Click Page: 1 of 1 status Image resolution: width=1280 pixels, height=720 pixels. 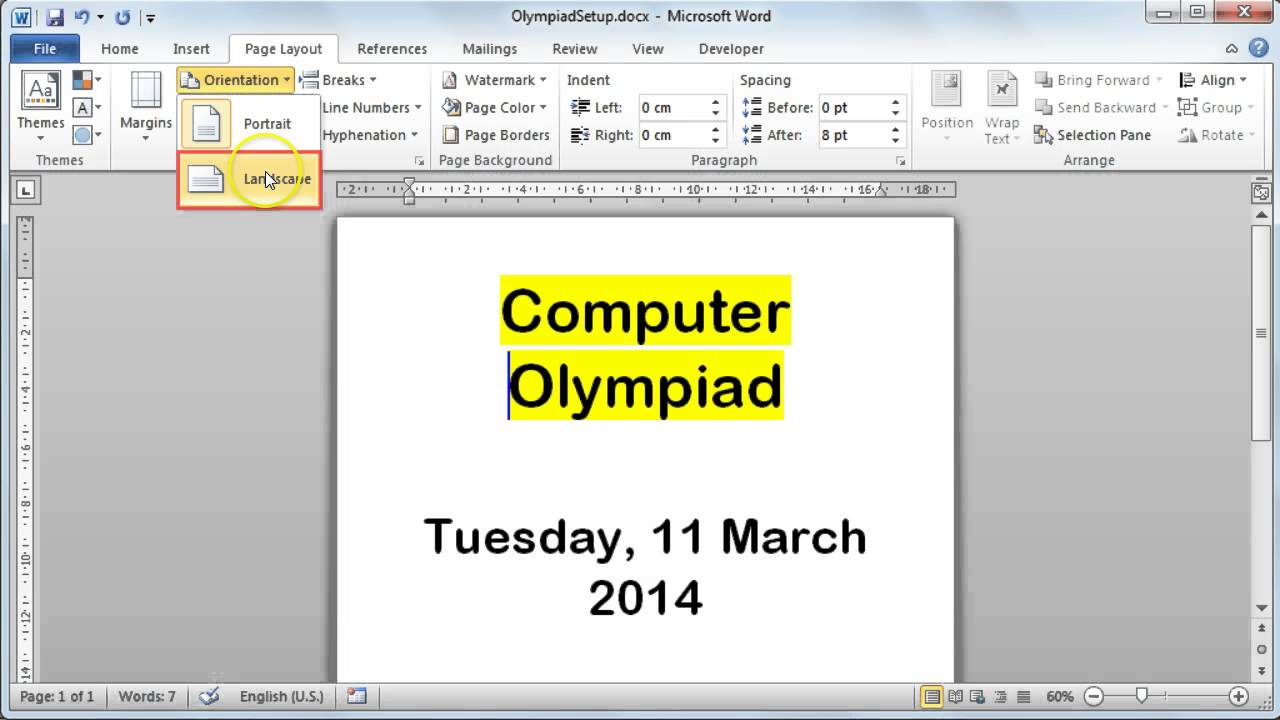(x=57, y=697)
